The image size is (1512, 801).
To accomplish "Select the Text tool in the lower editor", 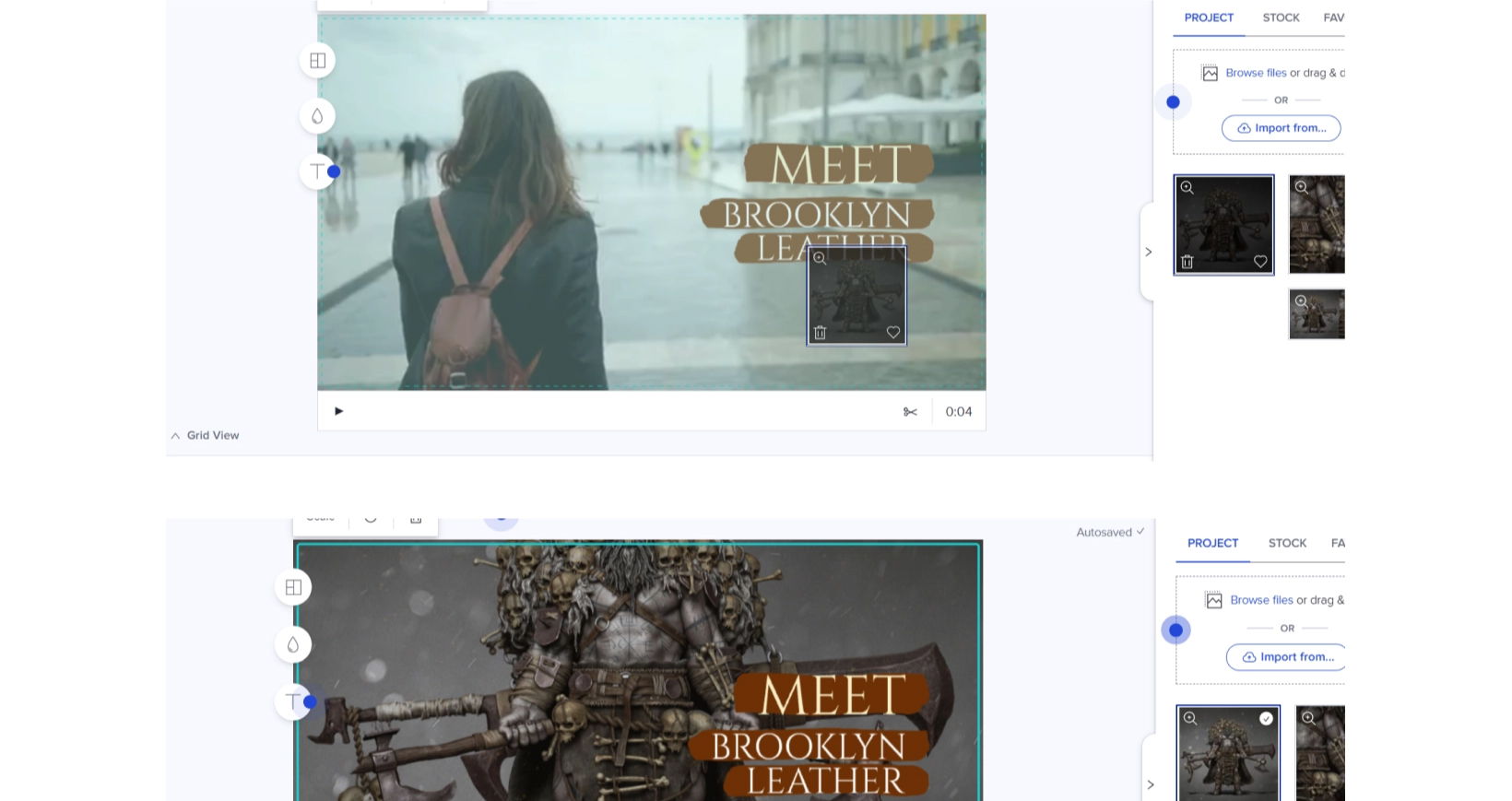I will [x=293, y=701].
